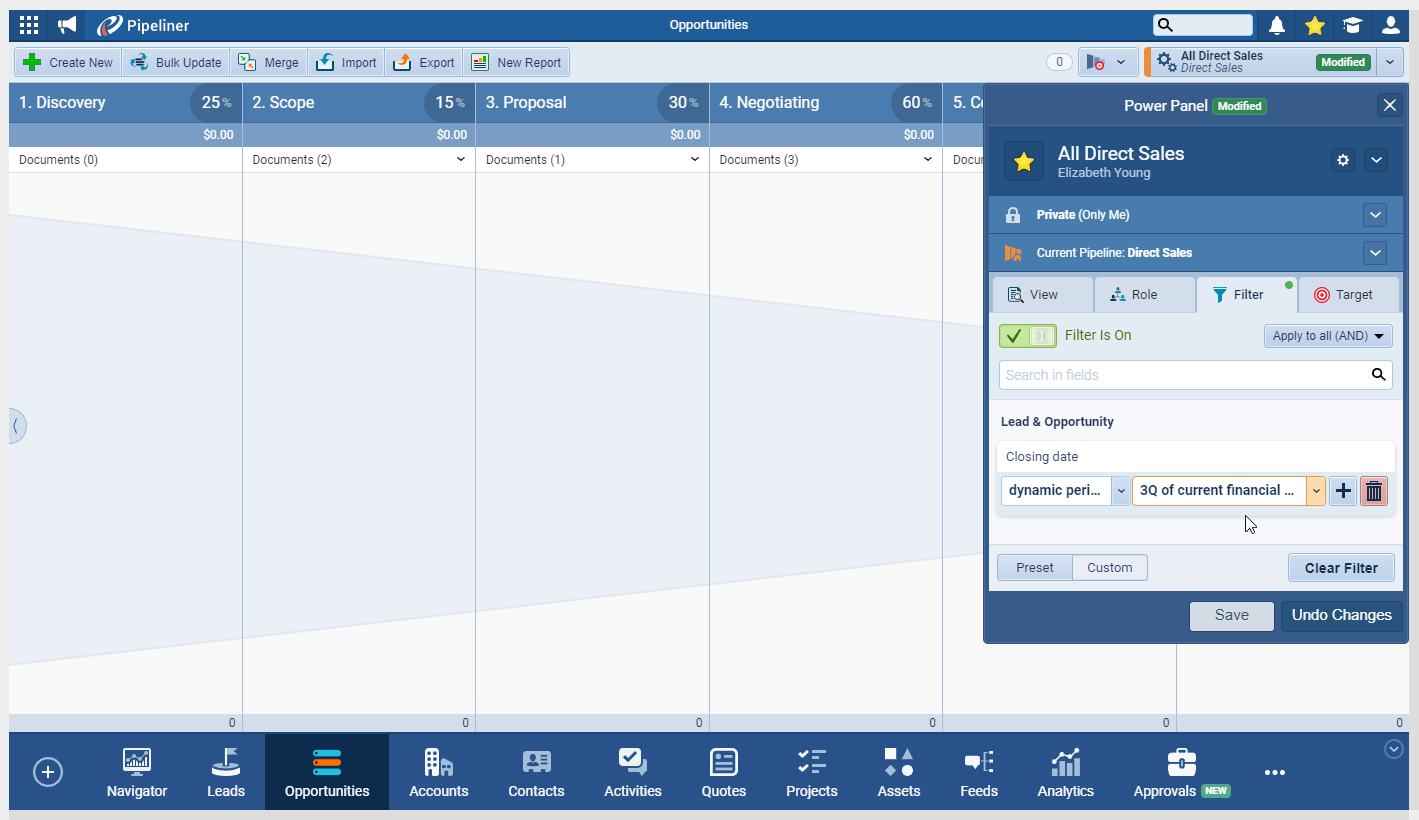The image size is (1419, 820).
Task: Click the megaphone announcements icon
Action: (67, 25)
